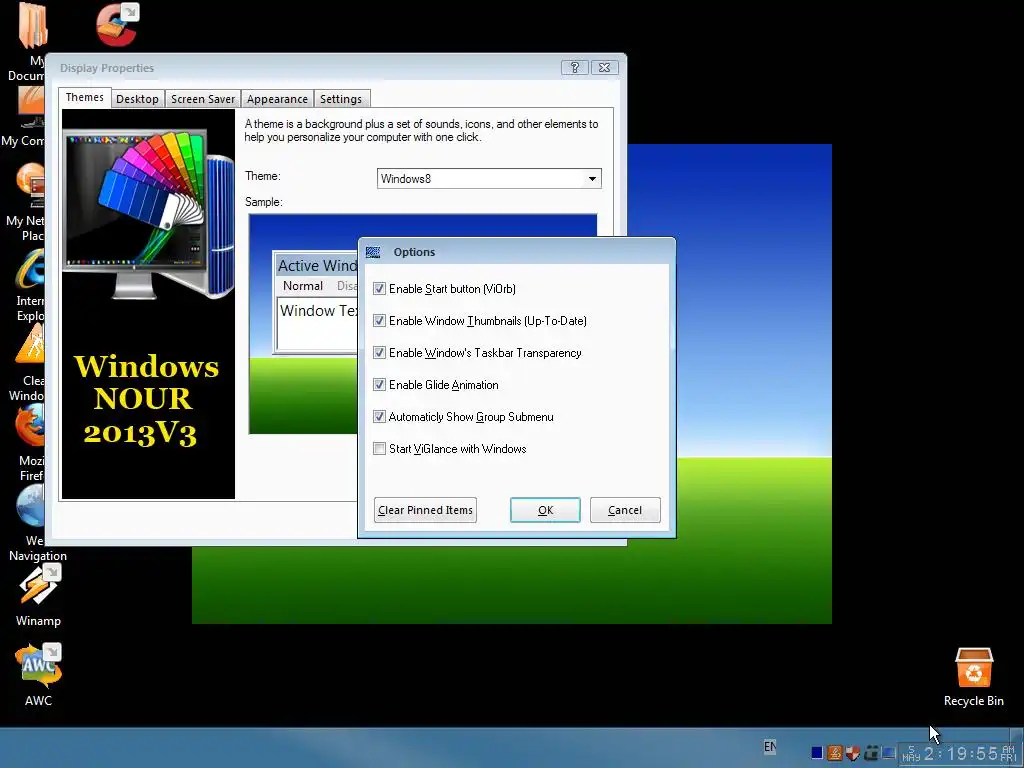
Task: Uncheck Automaticly Show Group Submenu
Action: pyautogui.click(x=379, y=417)
